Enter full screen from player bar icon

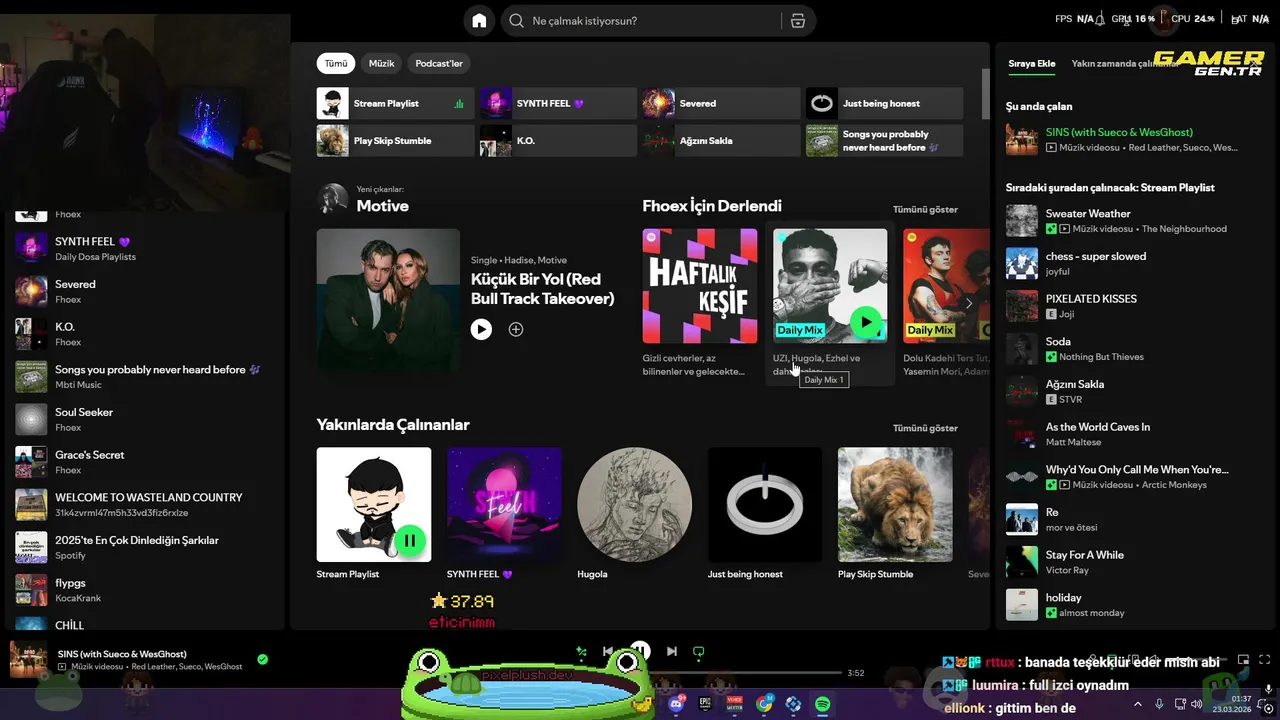pos(1265,660)
